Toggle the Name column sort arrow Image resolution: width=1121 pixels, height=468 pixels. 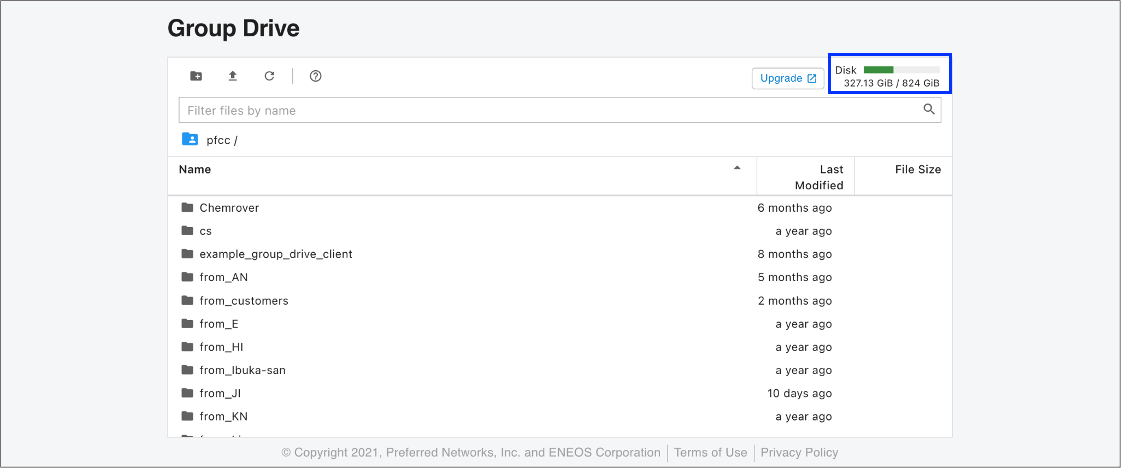click(737, 168)
